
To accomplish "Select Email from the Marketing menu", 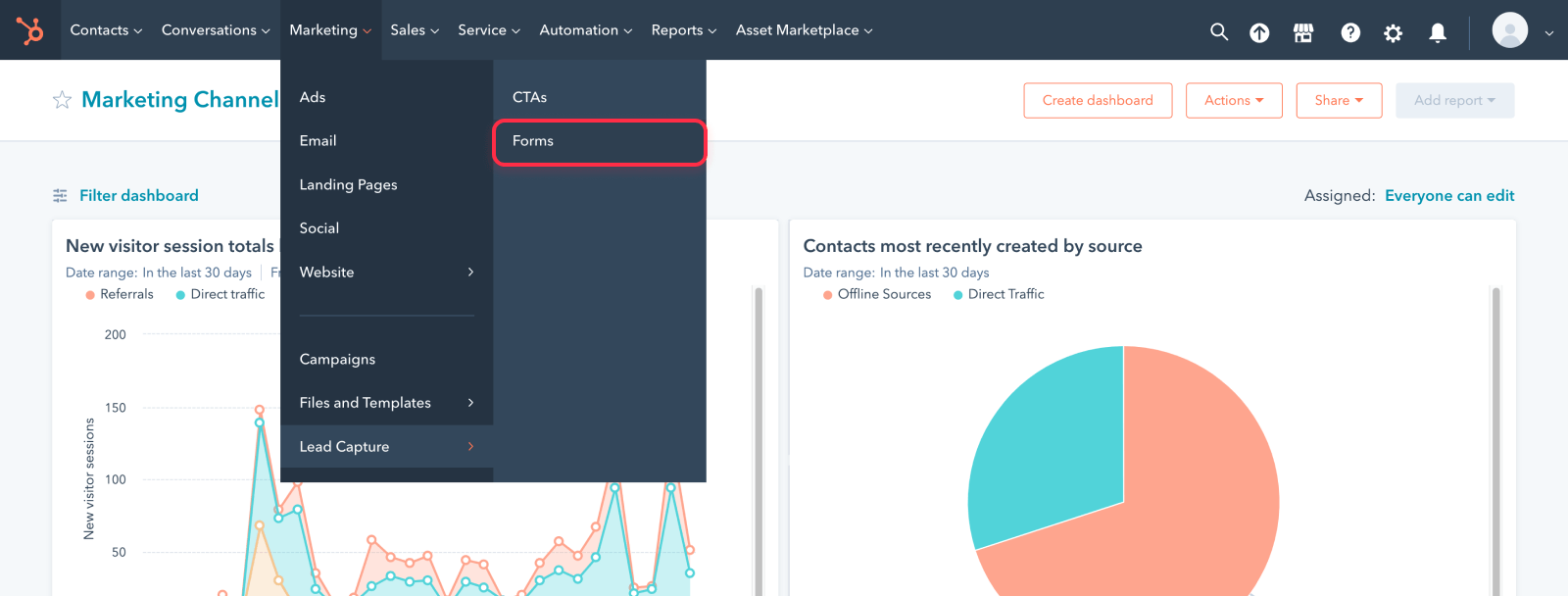I will 386,141.
